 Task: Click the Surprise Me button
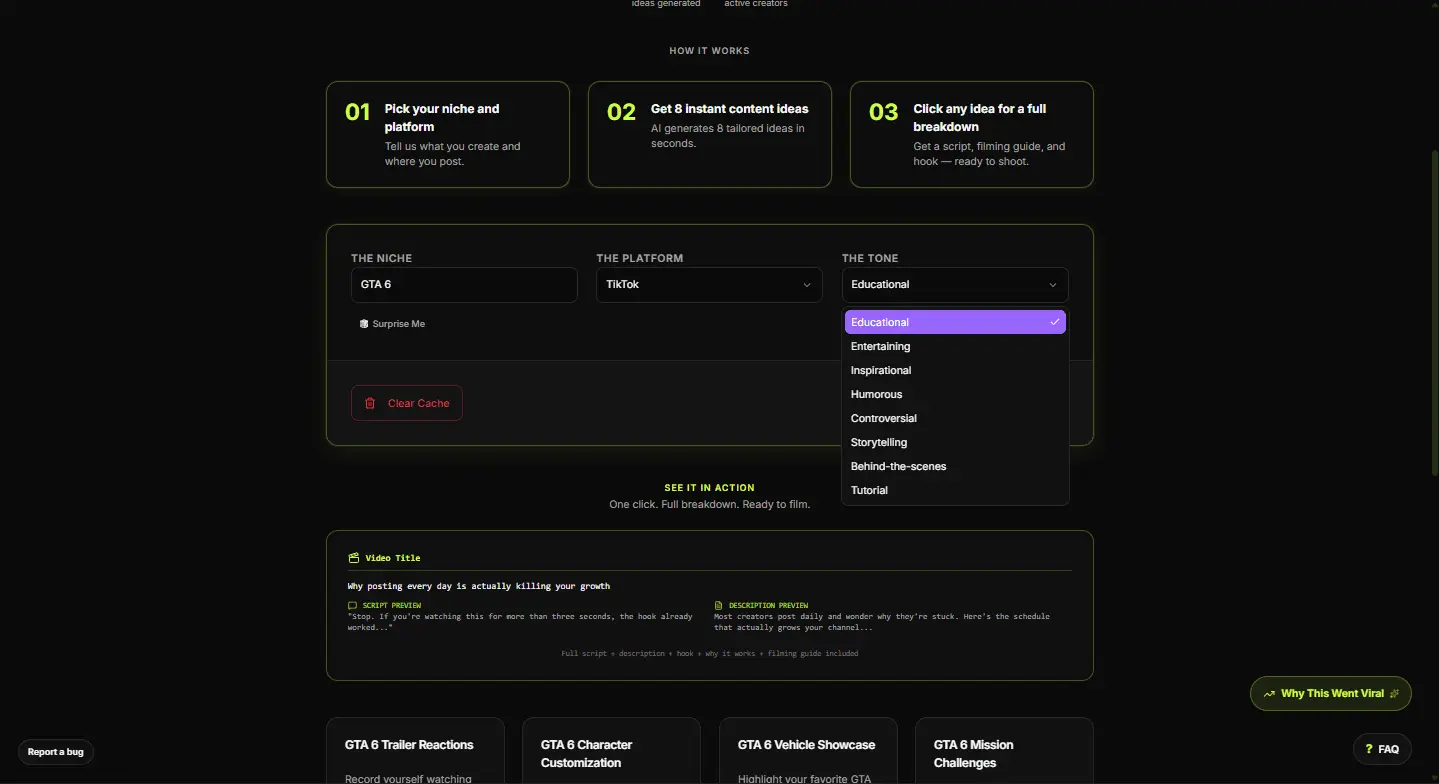(x=392, y=324)
